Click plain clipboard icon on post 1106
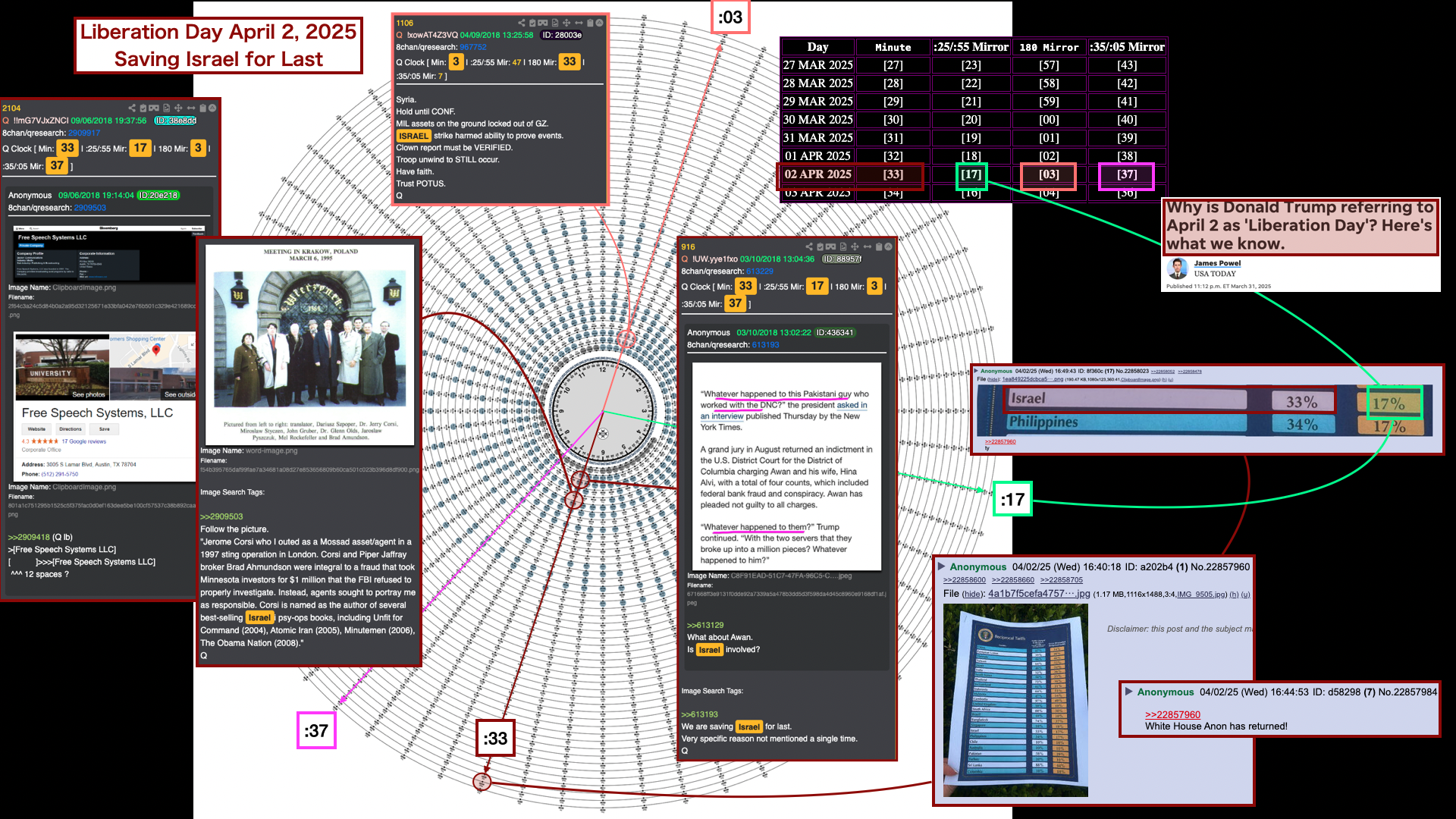This screenshot has height=819, width=1456. click(591, 24)
